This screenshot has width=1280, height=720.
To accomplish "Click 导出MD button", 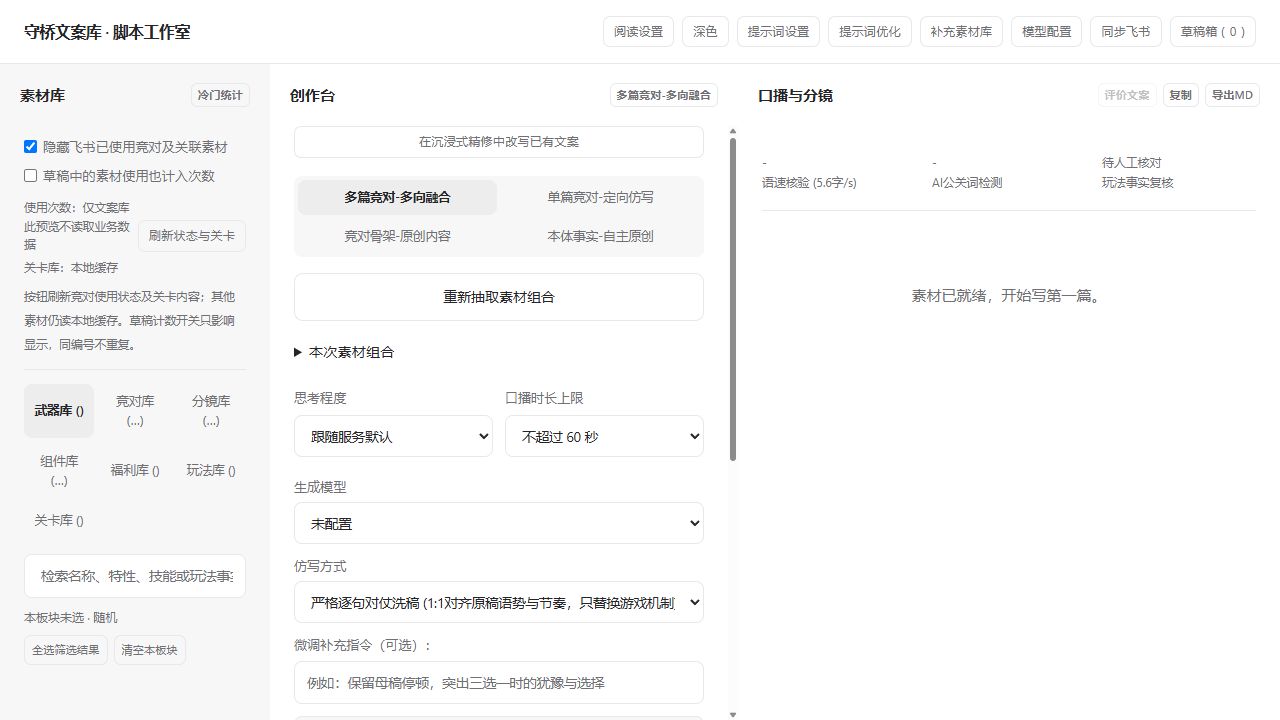I will 1232,95.
